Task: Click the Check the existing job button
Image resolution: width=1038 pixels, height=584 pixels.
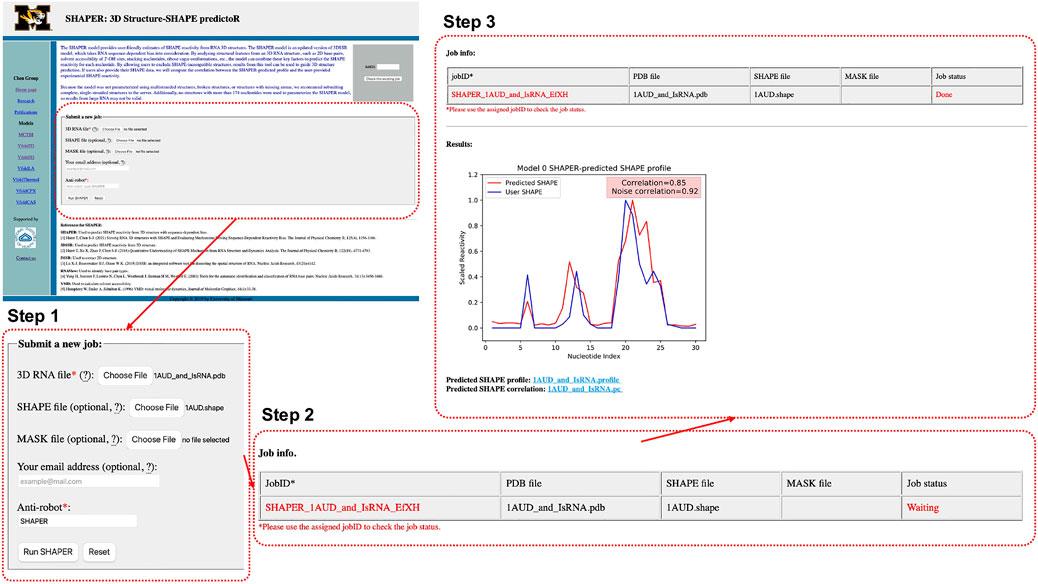Action: pos(383,79)
